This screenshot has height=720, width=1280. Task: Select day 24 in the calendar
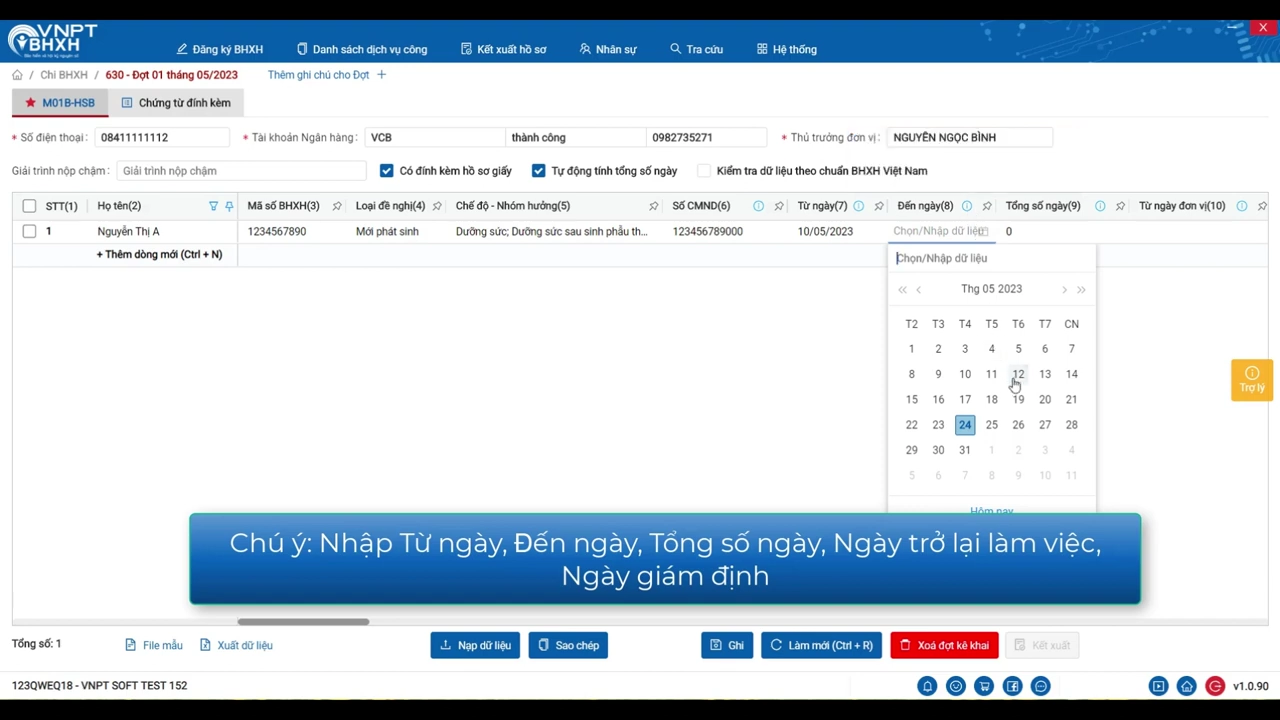pyautogui.click(x=965, y=425)
